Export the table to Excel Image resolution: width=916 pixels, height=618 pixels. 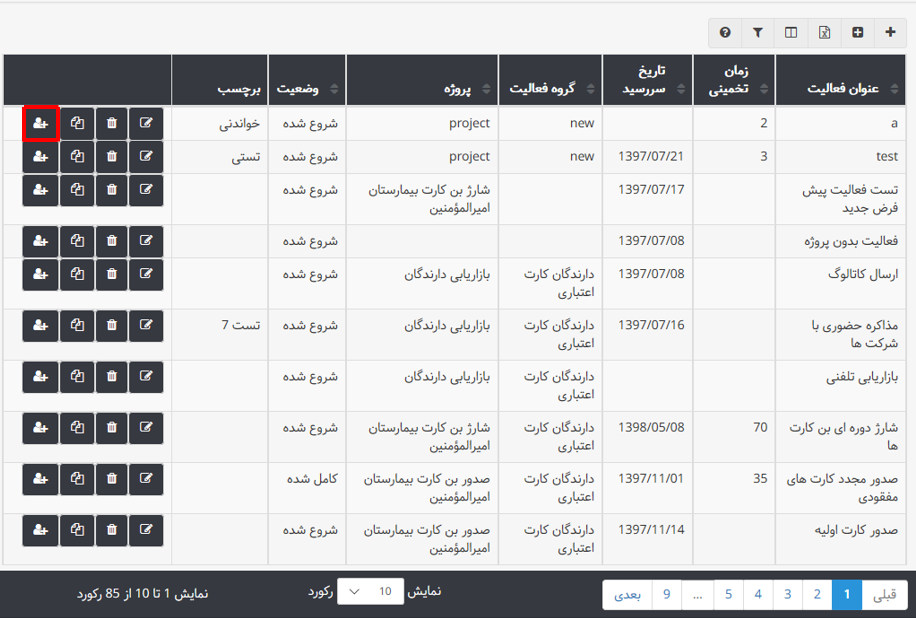click(x=824, y=33)
